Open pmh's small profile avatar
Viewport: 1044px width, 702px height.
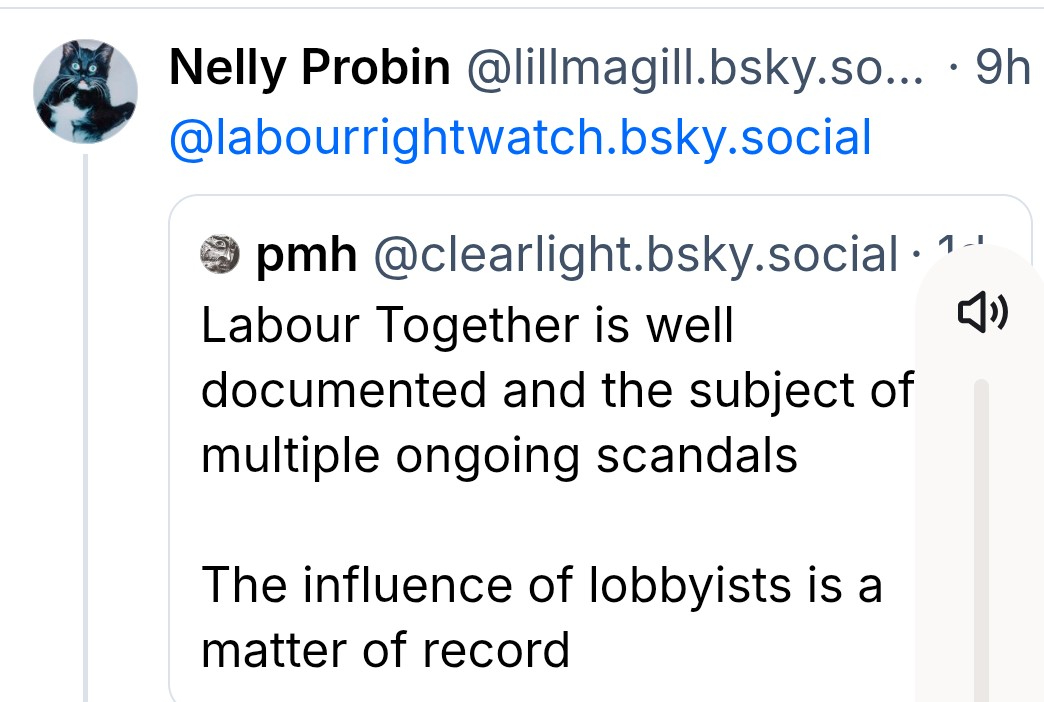(x=220, y=255)
